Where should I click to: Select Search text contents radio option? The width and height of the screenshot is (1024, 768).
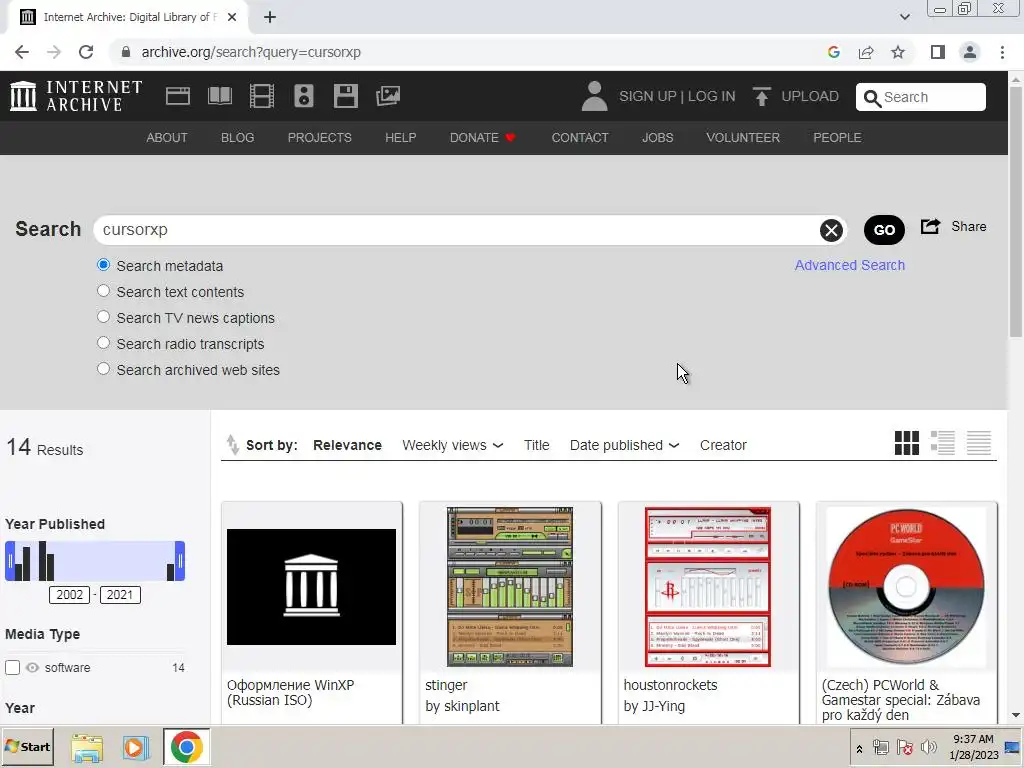tap(103, 291)
